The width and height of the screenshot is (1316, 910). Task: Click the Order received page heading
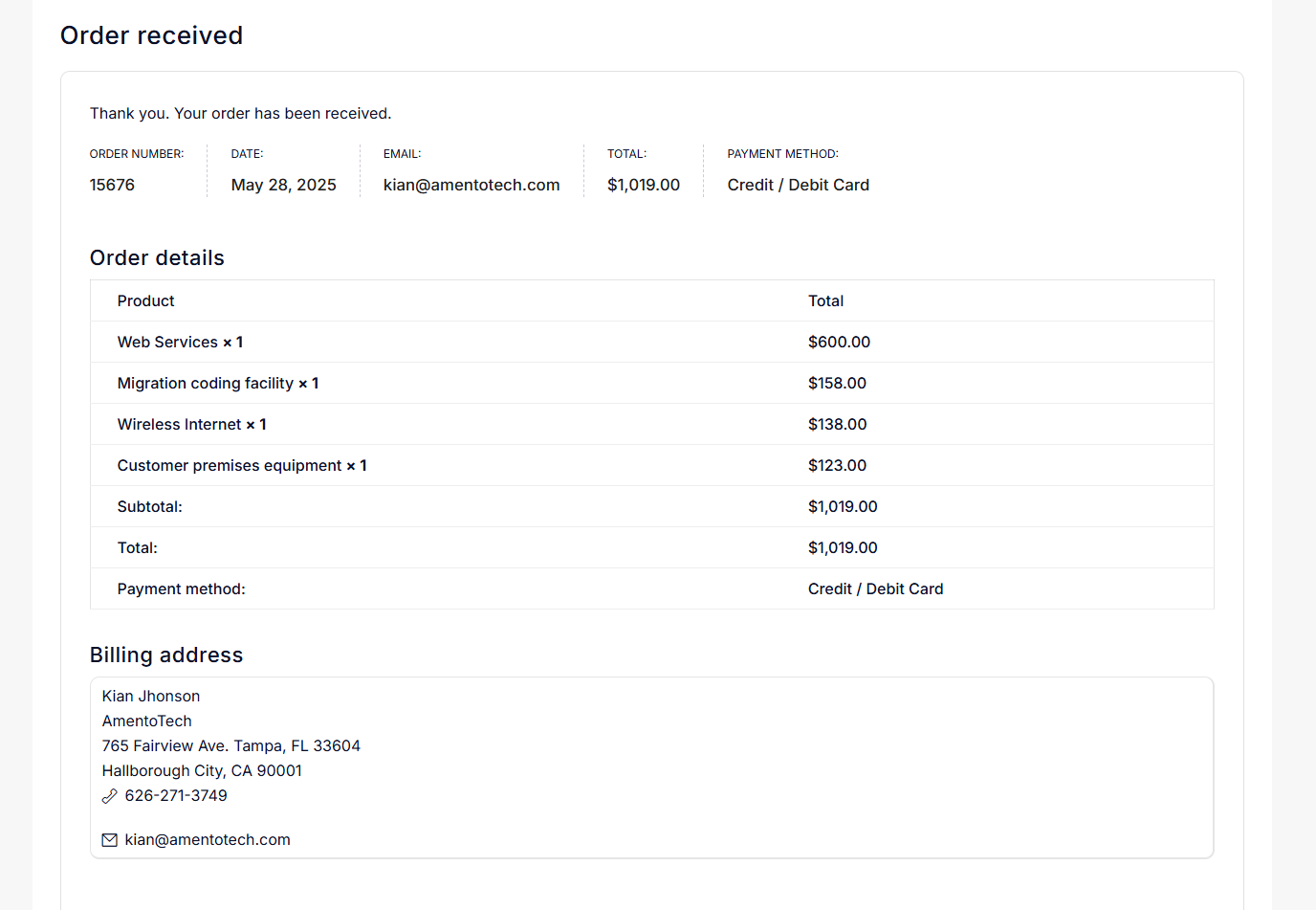coord(151,35)
